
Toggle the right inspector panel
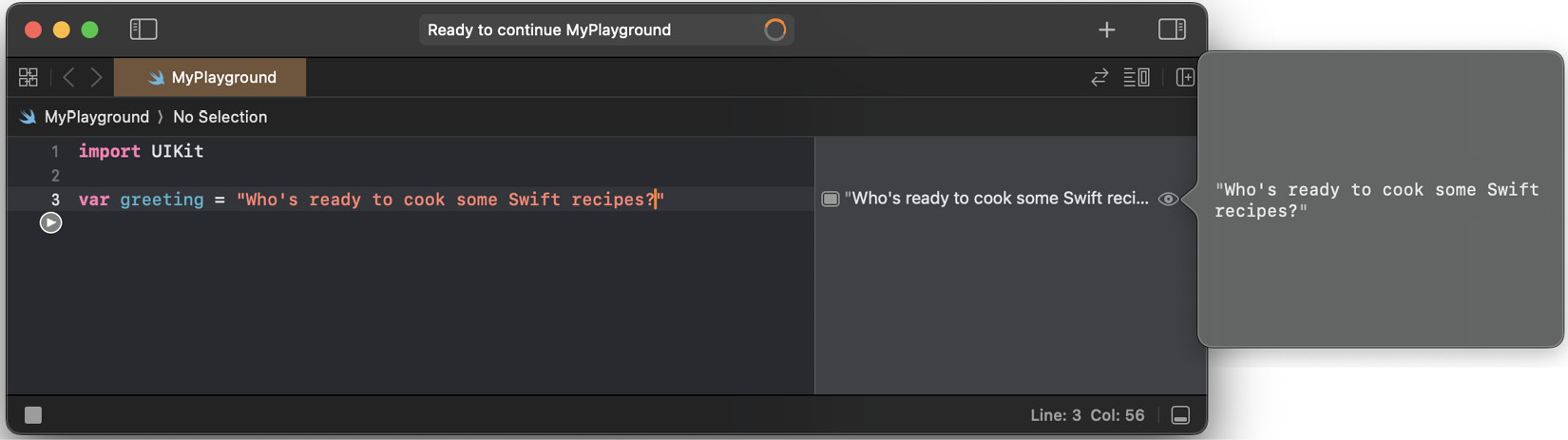click(1172, 29)
